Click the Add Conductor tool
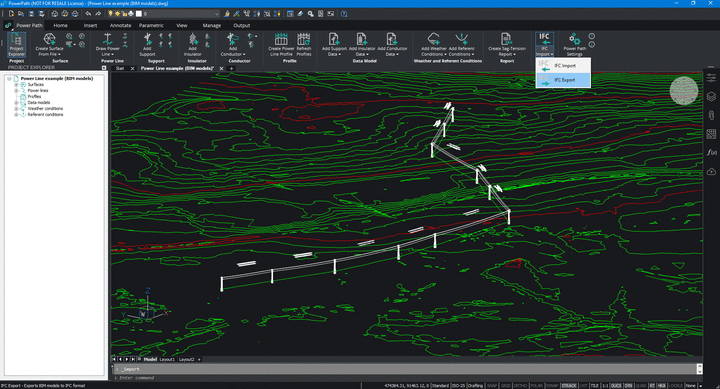 [x=233, y=44]
